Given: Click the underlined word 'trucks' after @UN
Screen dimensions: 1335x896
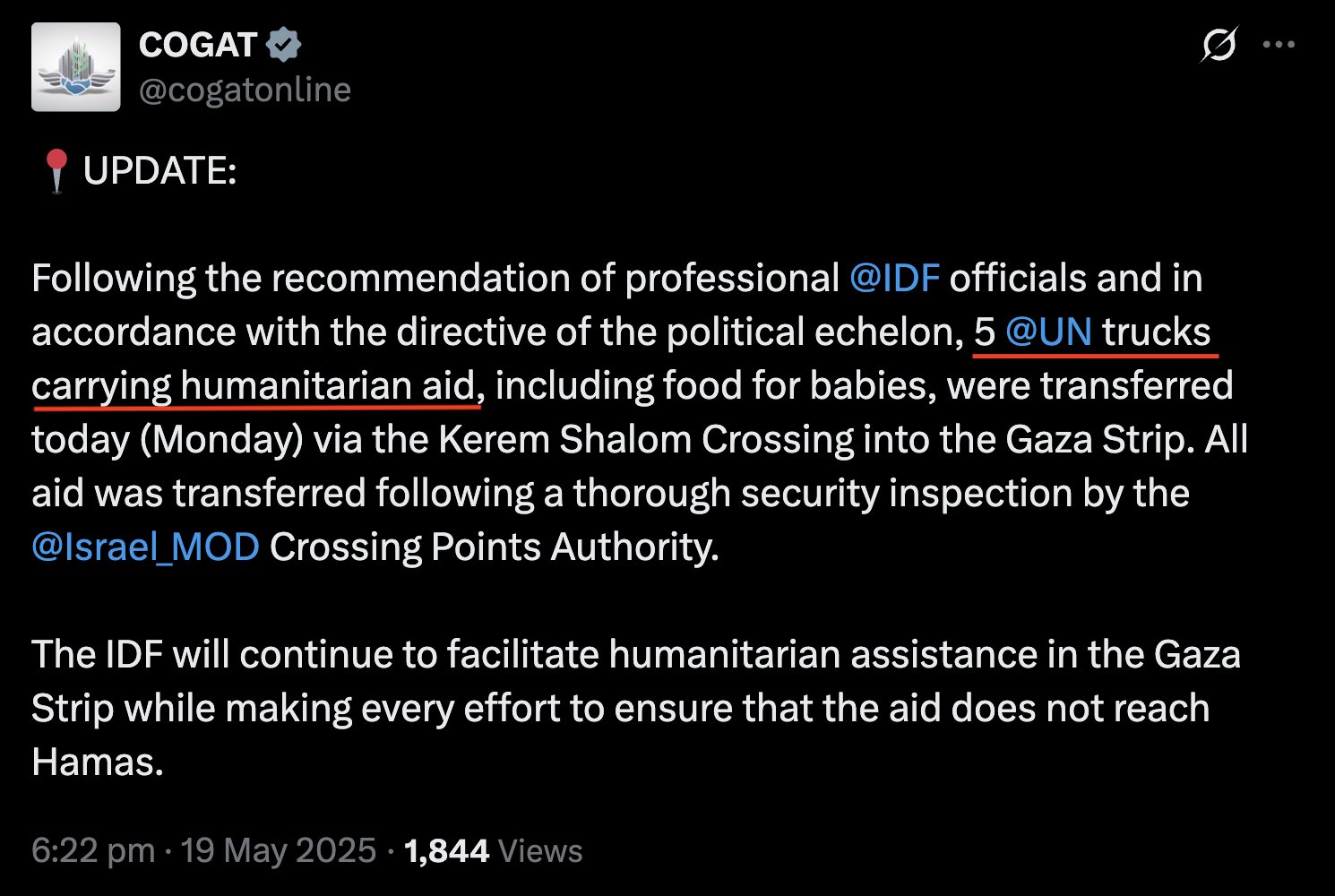Looking at the screenshot, I should click(x=1157, y=332).
